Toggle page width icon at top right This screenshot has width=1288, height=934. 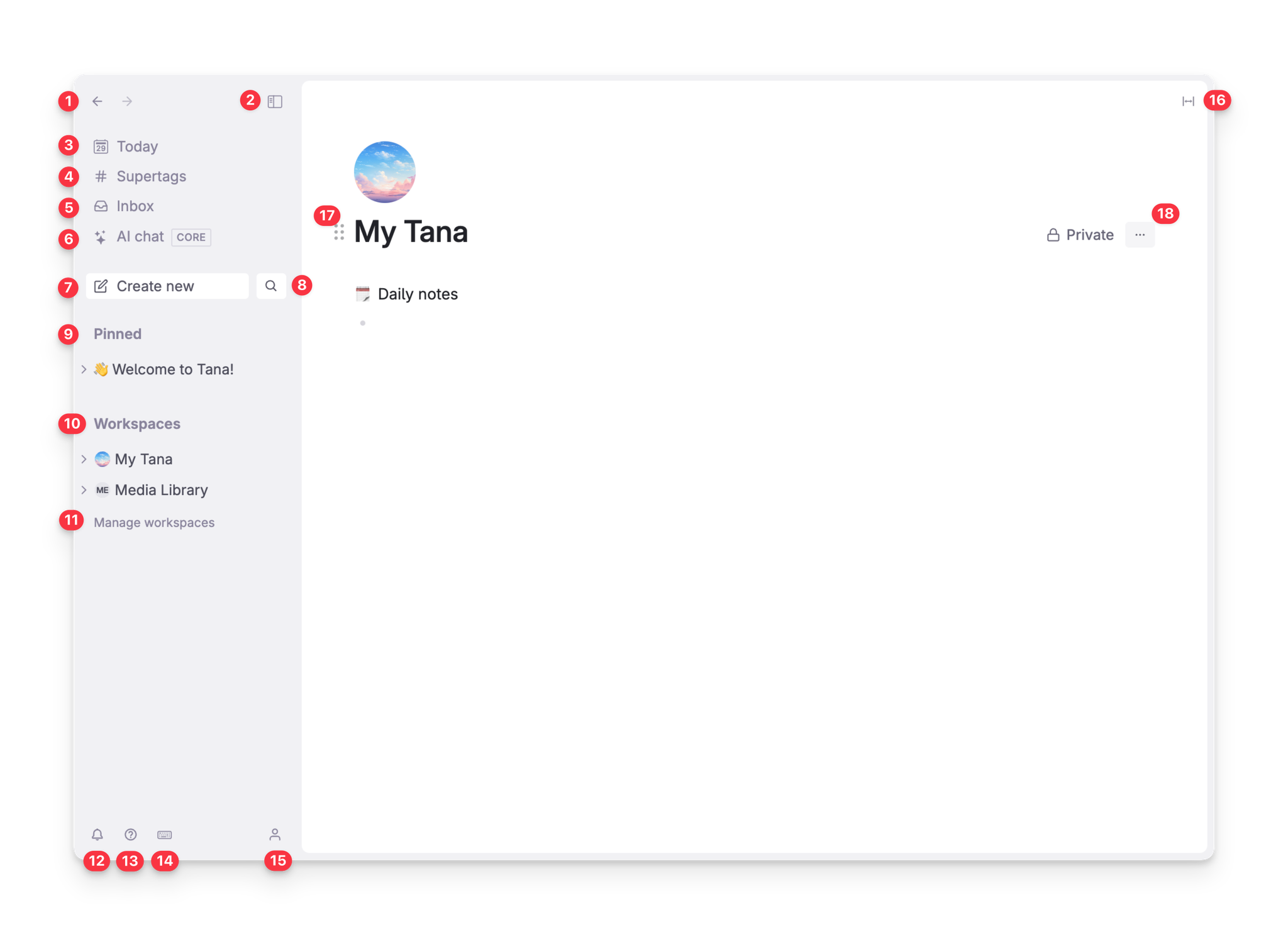(1188, 101)
